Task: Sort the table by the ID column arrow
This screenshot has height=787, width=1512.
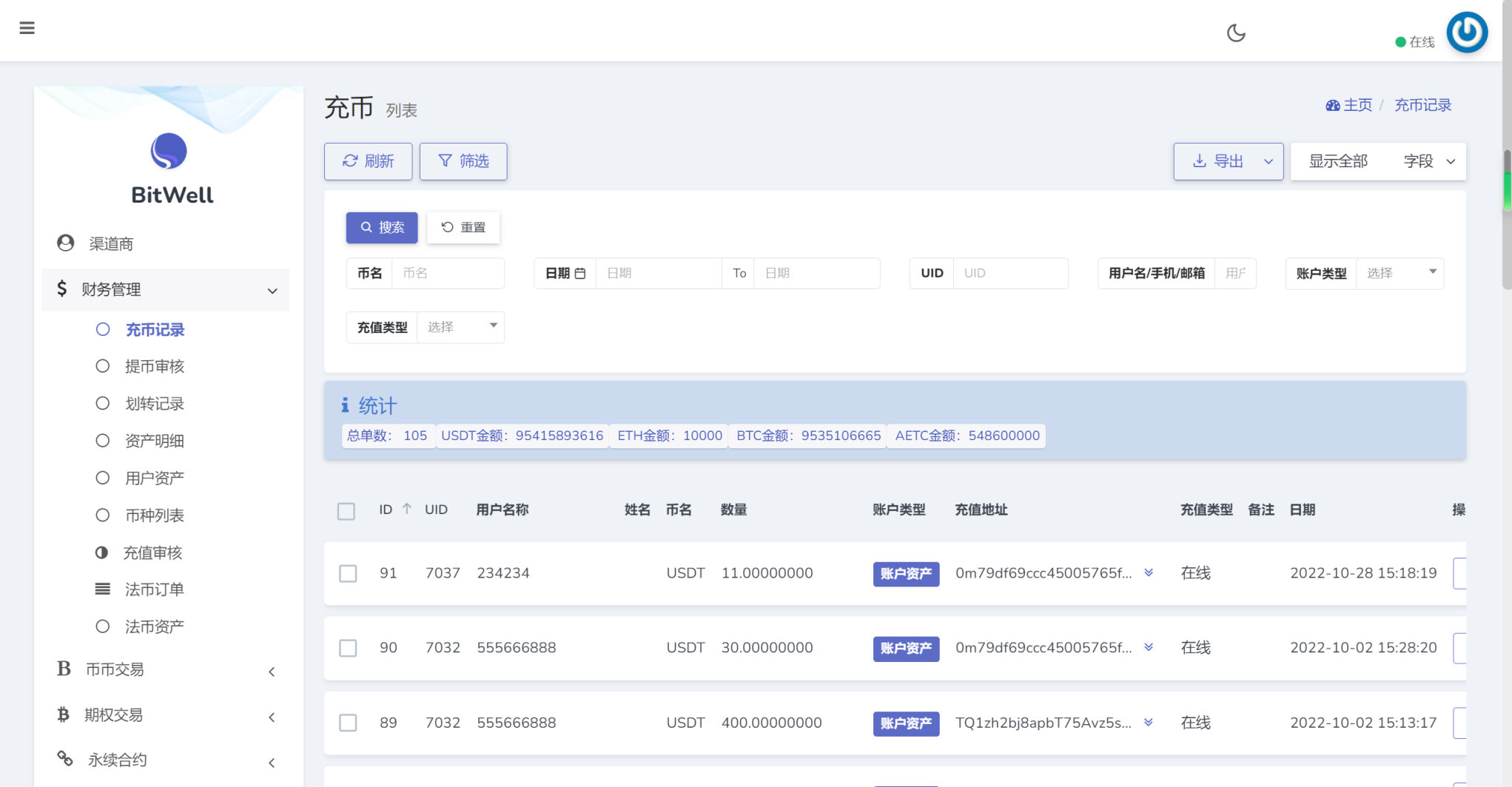Action: [406, 509]
